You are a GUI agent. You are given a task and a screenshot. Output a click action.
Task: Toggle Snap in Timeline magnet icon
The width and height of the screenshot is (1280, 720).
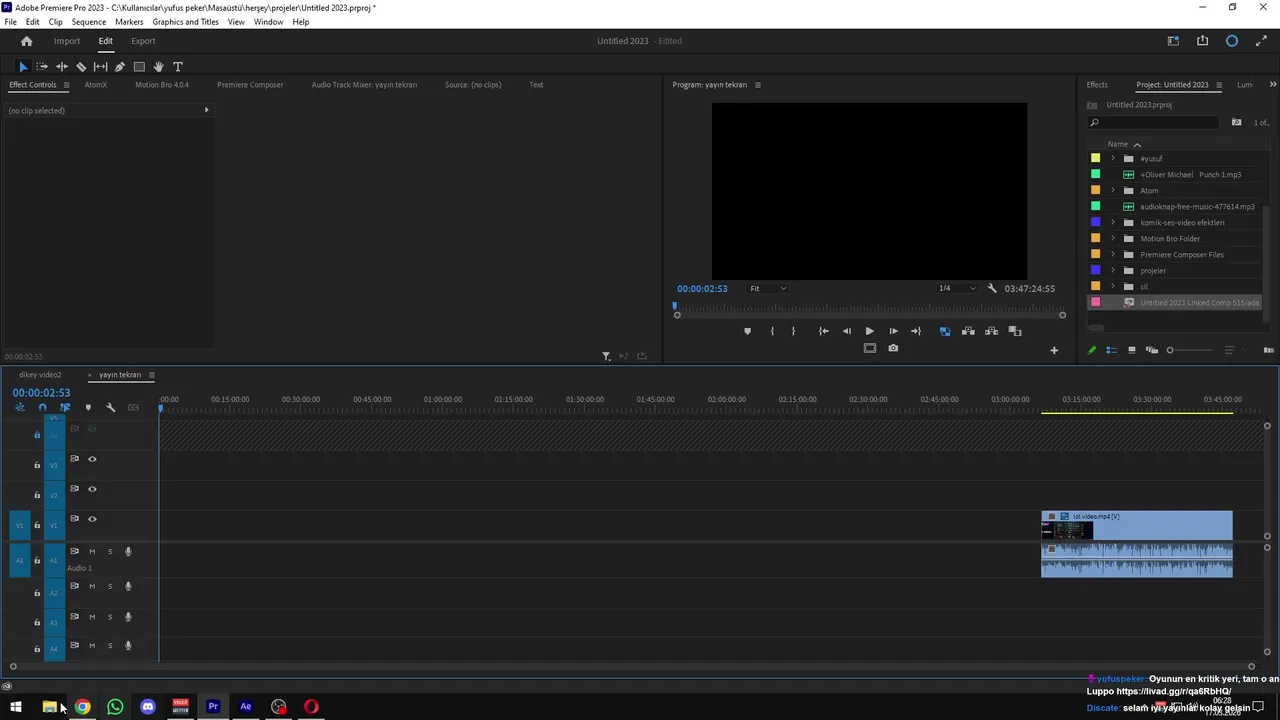[42, 407]
